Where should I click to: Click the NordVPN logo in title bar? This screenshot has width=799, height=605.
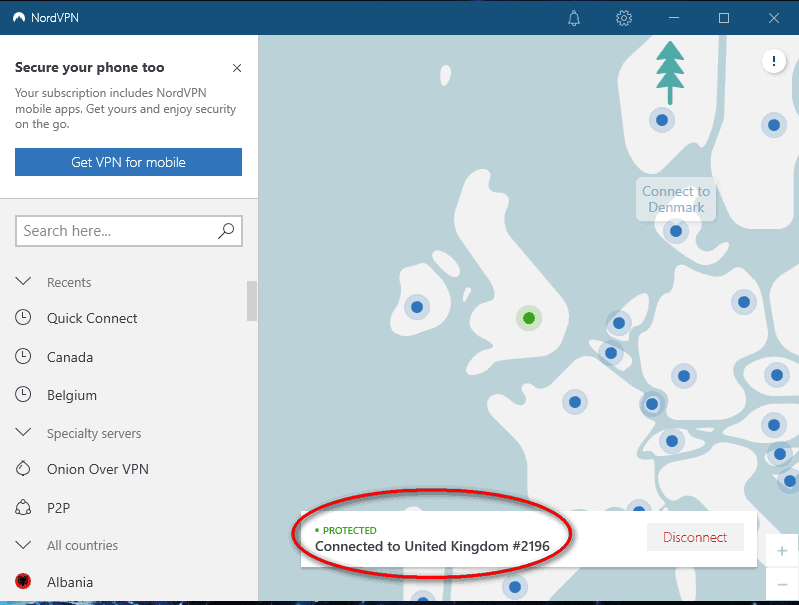point(19,18)
